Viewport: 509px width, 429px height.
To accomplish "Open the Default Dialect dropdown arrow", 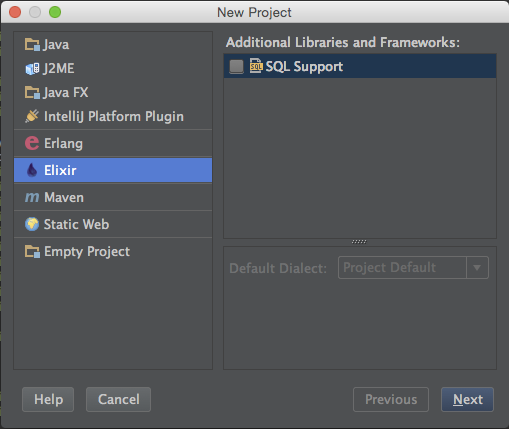I will click(477, 267).
